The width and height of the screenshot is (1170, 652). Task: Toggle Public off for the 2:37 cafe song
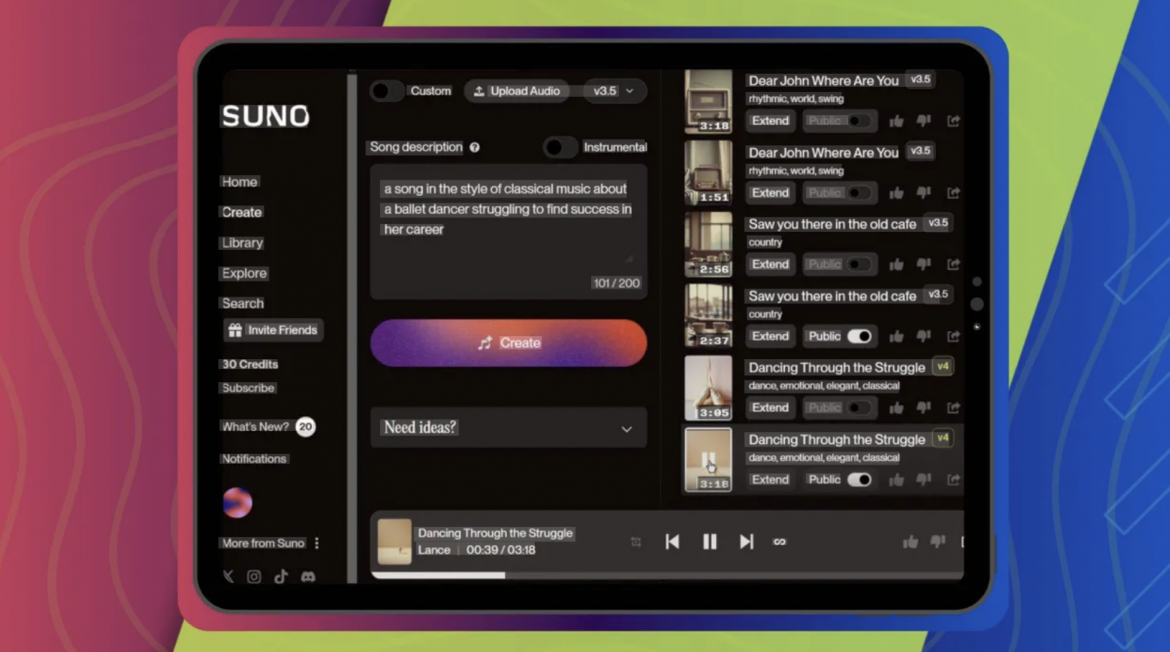858,336
